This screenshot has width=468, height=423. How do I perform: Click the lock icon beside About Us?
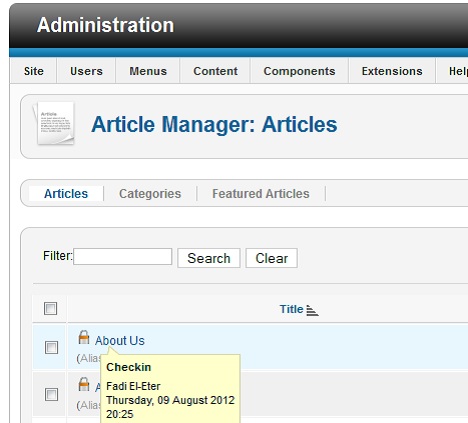coord(84,337)
